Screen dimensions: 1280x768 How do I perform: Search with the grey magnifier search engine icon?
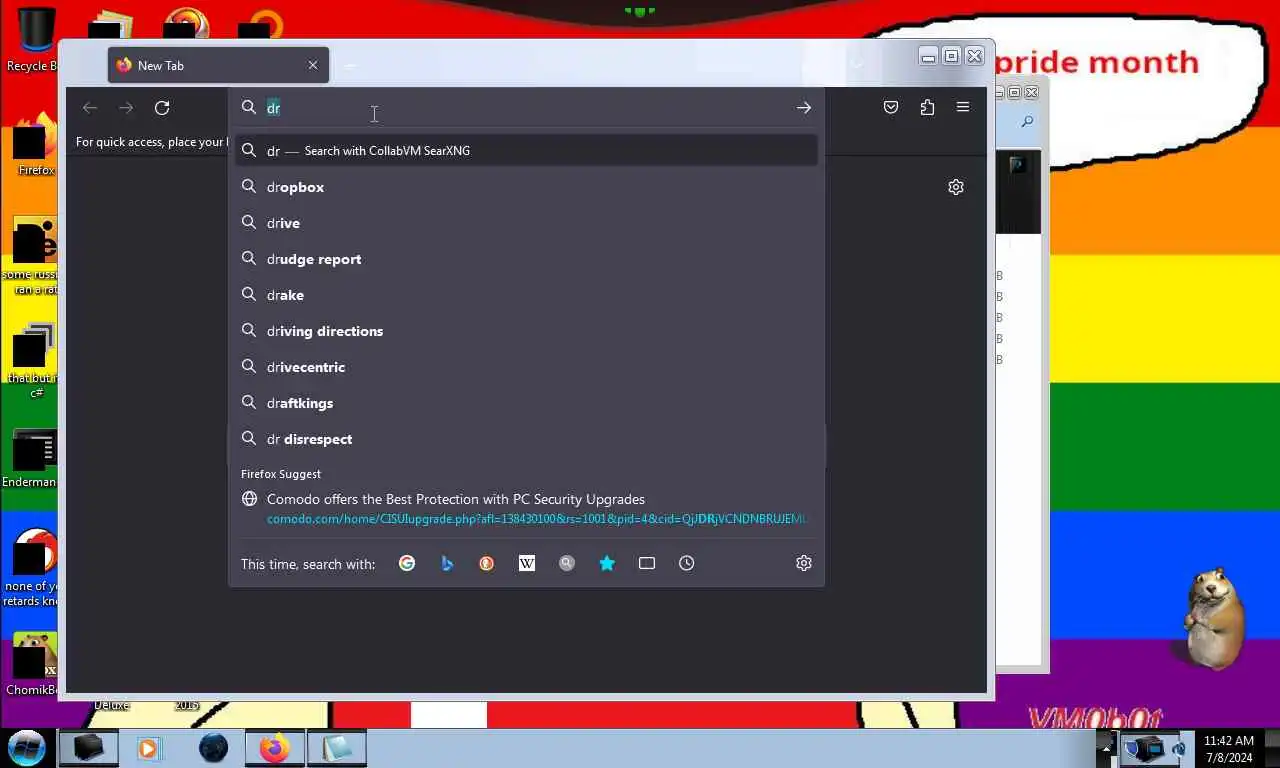click(567, 564)
